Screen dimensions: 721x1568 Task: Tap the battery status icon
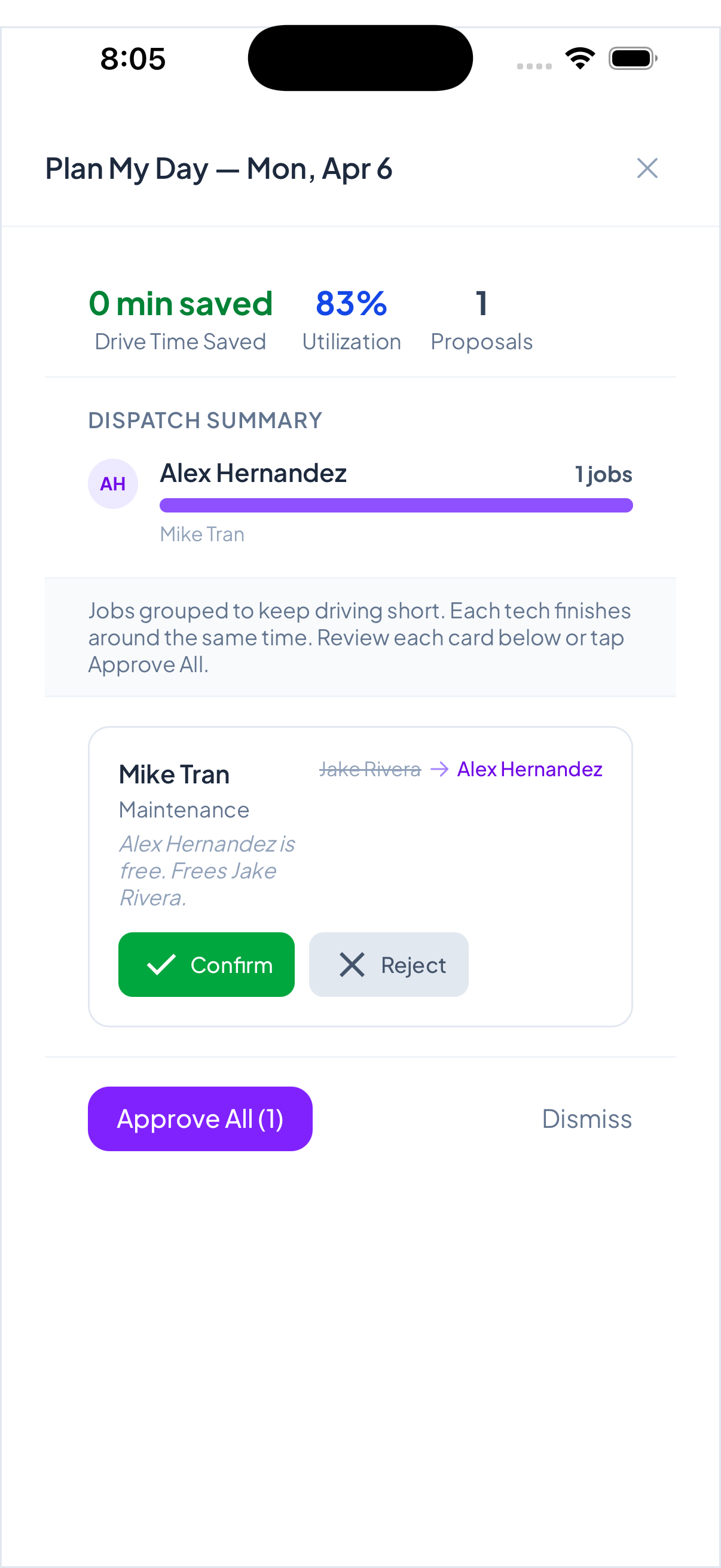click(632, 59)
